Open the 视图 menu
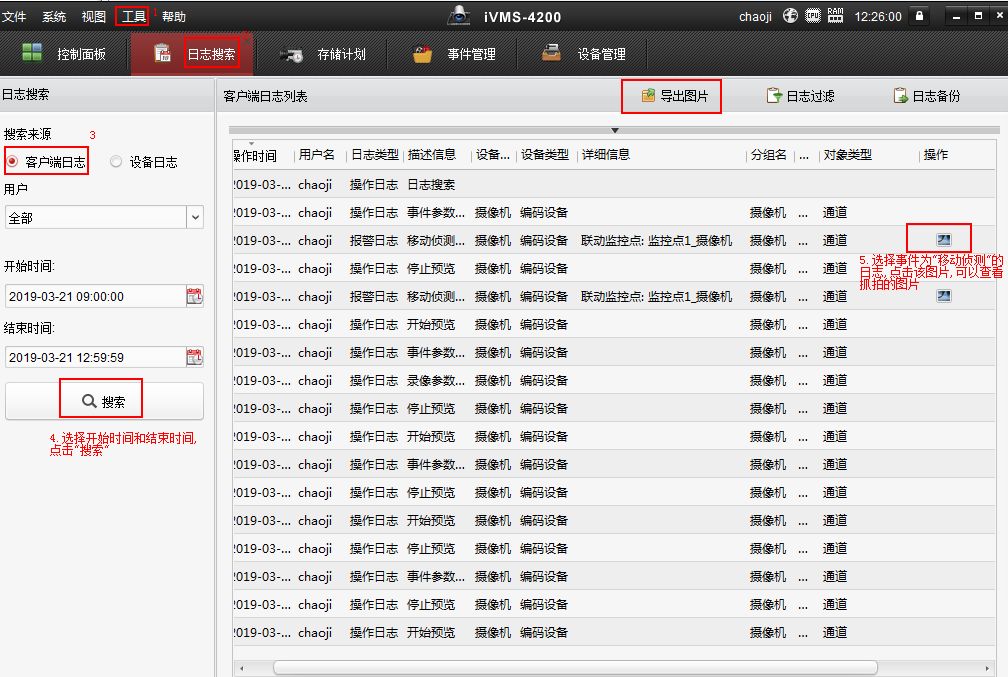This screenshot has height=677, width=1008. tap(94, 17)
